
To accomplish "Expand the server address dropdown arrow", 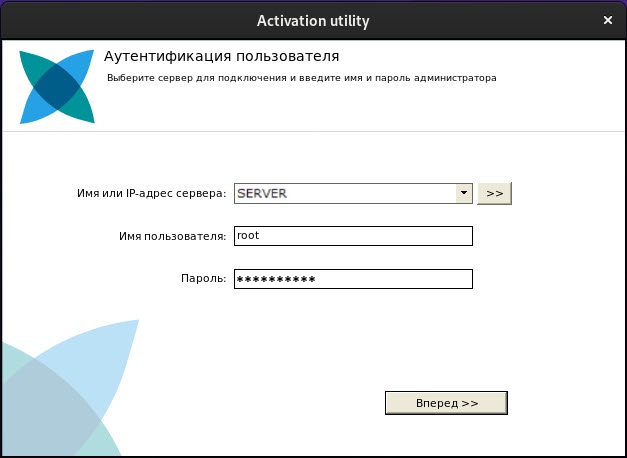I will [464, 193].
